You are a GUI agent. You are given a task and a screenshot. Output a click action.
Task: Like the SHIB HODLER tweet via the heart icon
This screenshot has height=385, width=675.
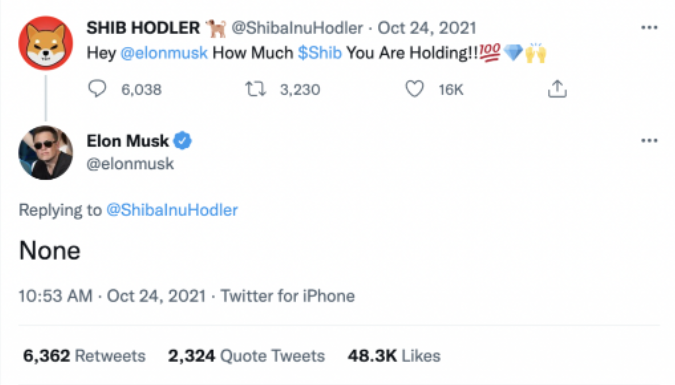click(415, 89)
